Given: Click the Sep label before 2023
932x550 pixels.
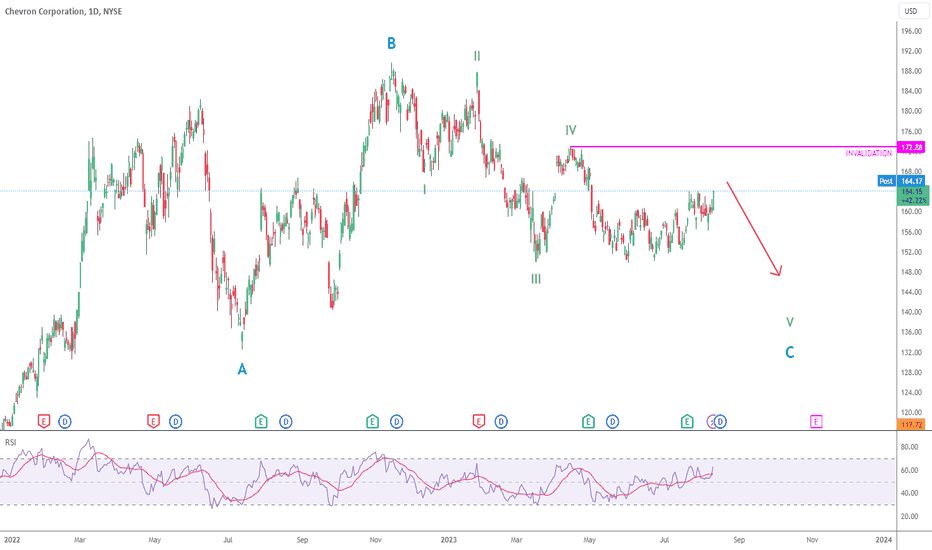Looking at the screenshot, I should tap(303, 540).
